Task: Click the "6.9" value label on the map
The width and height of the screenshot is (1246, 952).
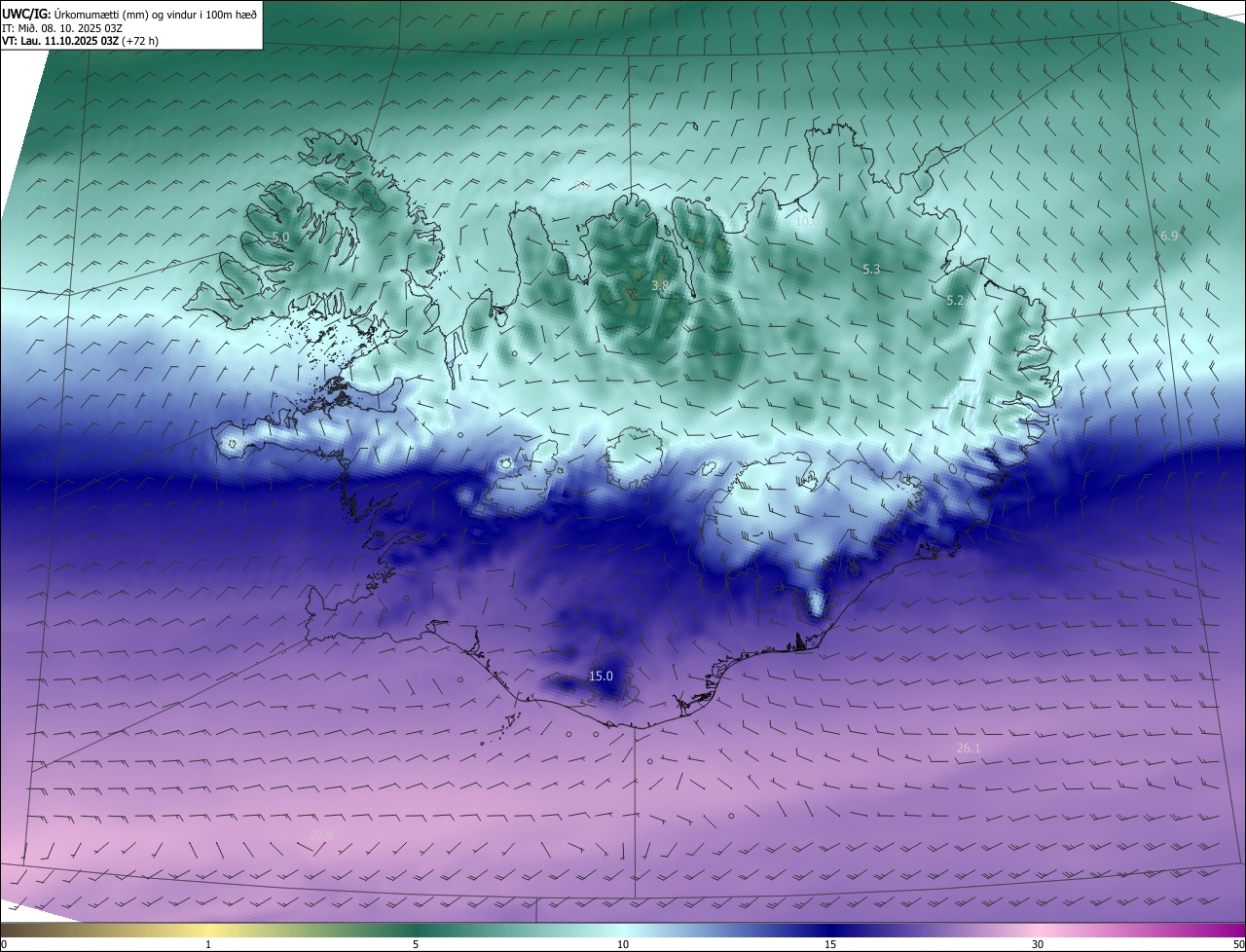Action: [x=1169, y=236]
